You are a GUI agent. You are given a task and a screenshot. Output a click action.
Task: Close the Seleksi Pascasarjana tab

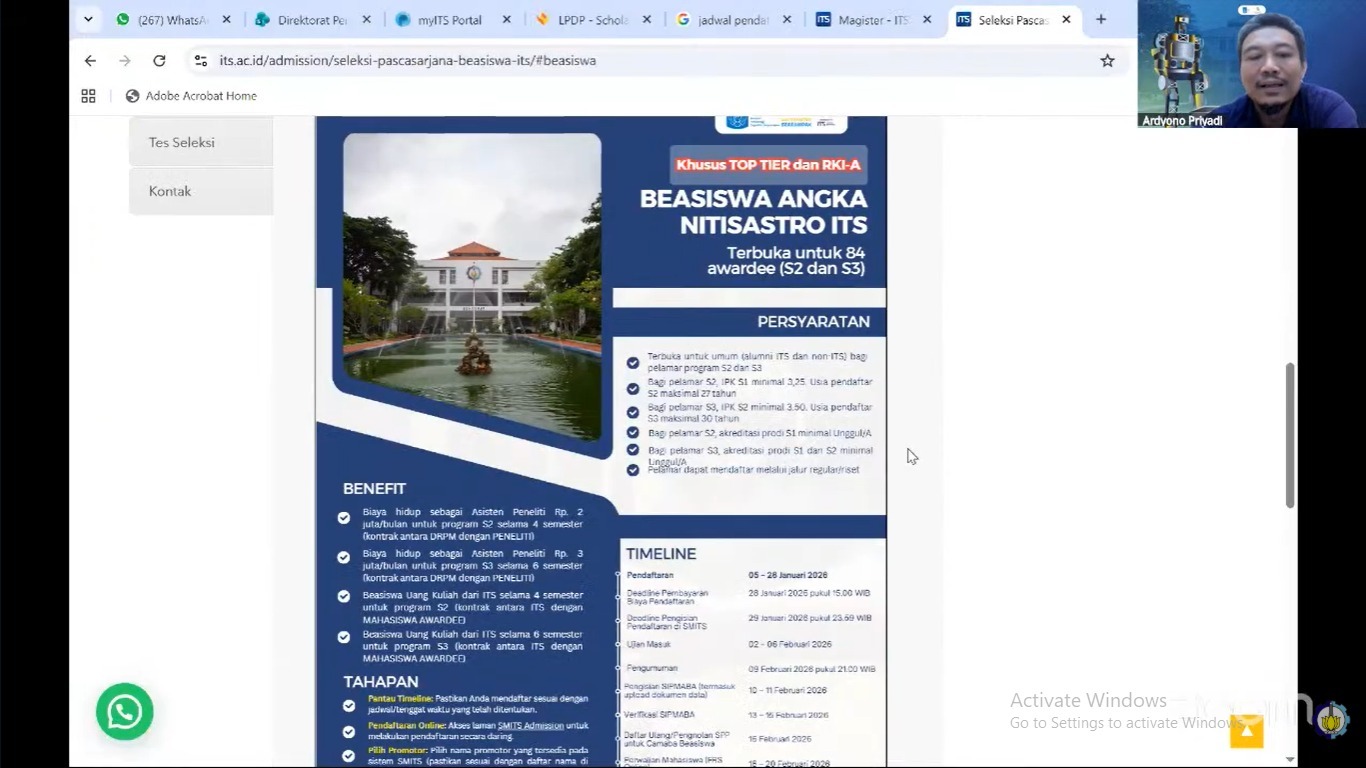point(1067,20)
